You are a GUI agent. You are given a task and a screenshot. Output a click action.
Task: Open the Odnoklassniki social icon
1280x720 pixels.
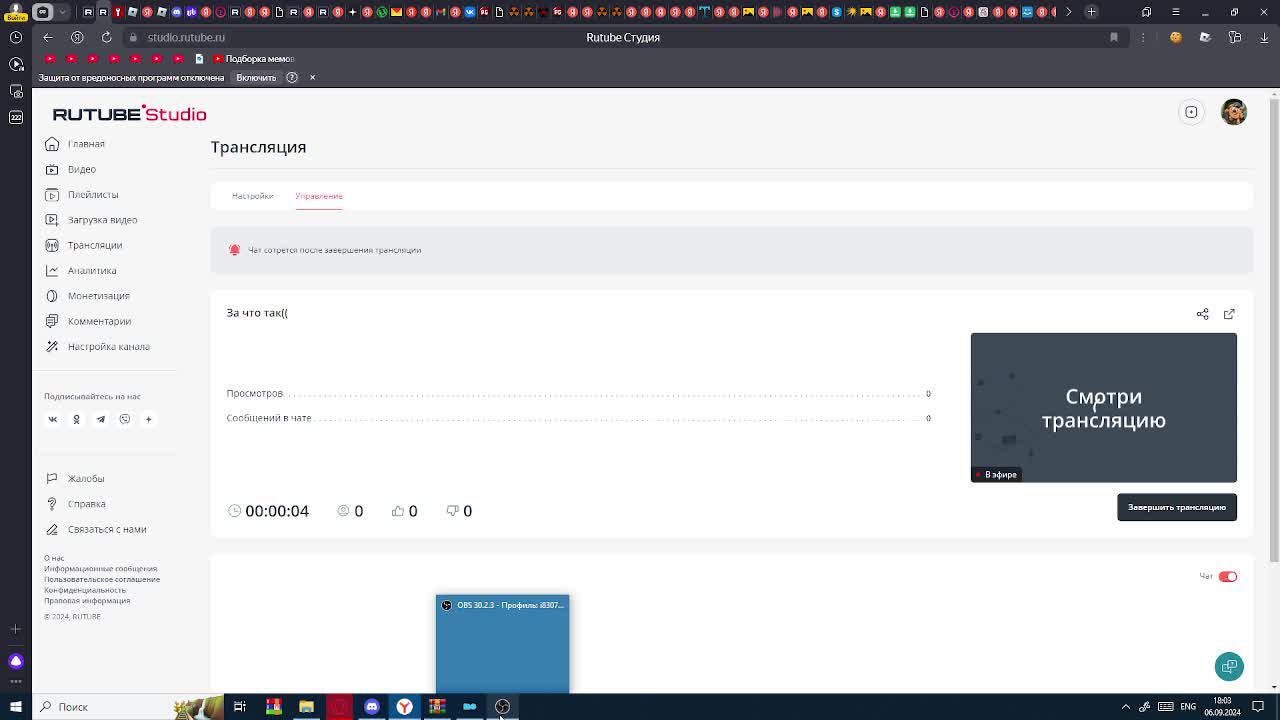click(76, 420)
